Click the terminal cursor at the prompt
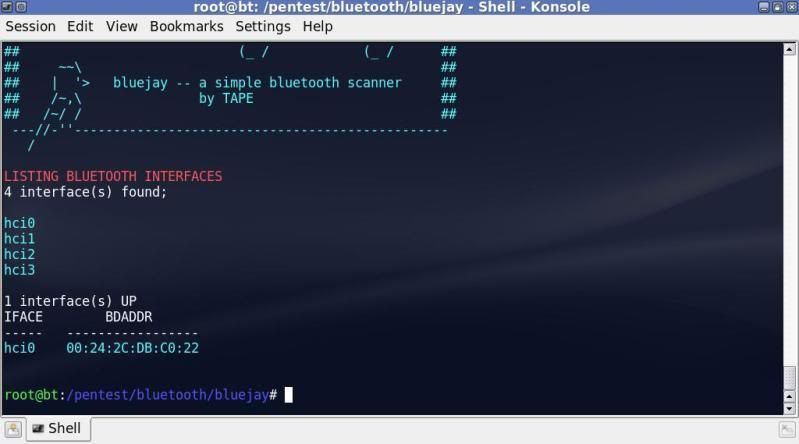The height and width of the screenshot is (444, 799). pos(288,395)
